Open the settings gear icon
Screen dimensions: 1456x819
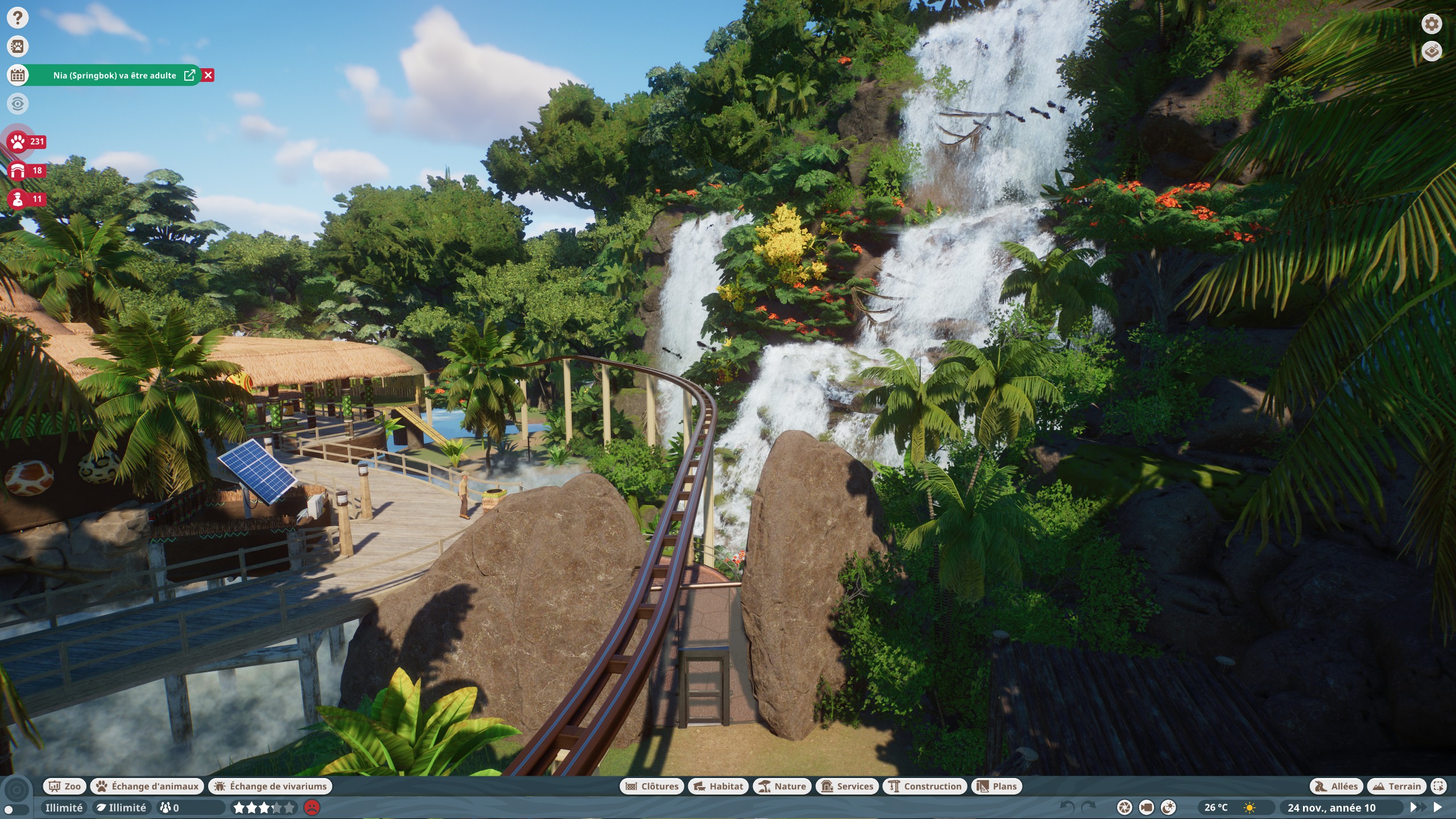point(1432,23)
